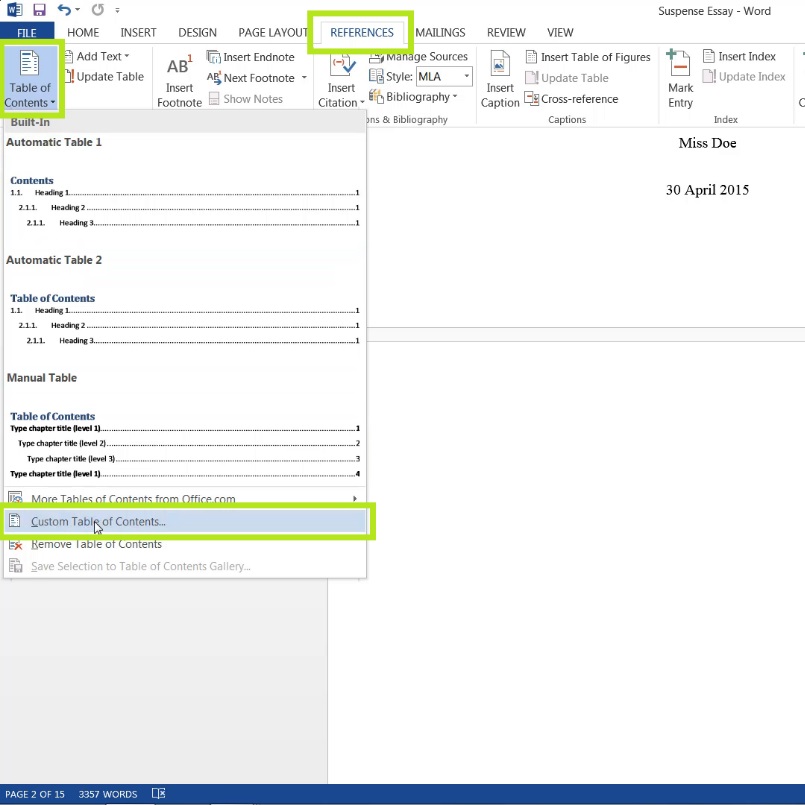Switch to the MAILINGS tab

[440, 33]
